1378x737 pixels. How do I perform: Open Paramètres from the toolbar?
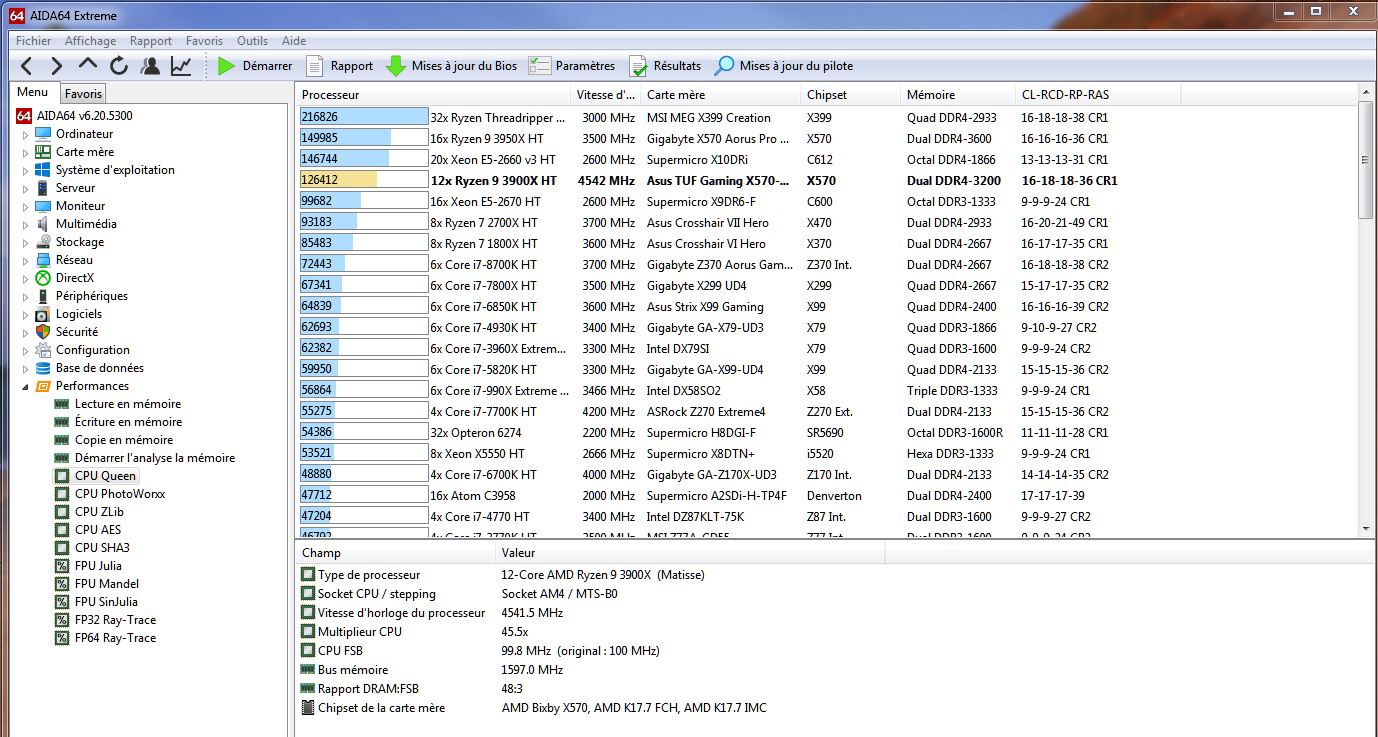[x=573, y=66]
